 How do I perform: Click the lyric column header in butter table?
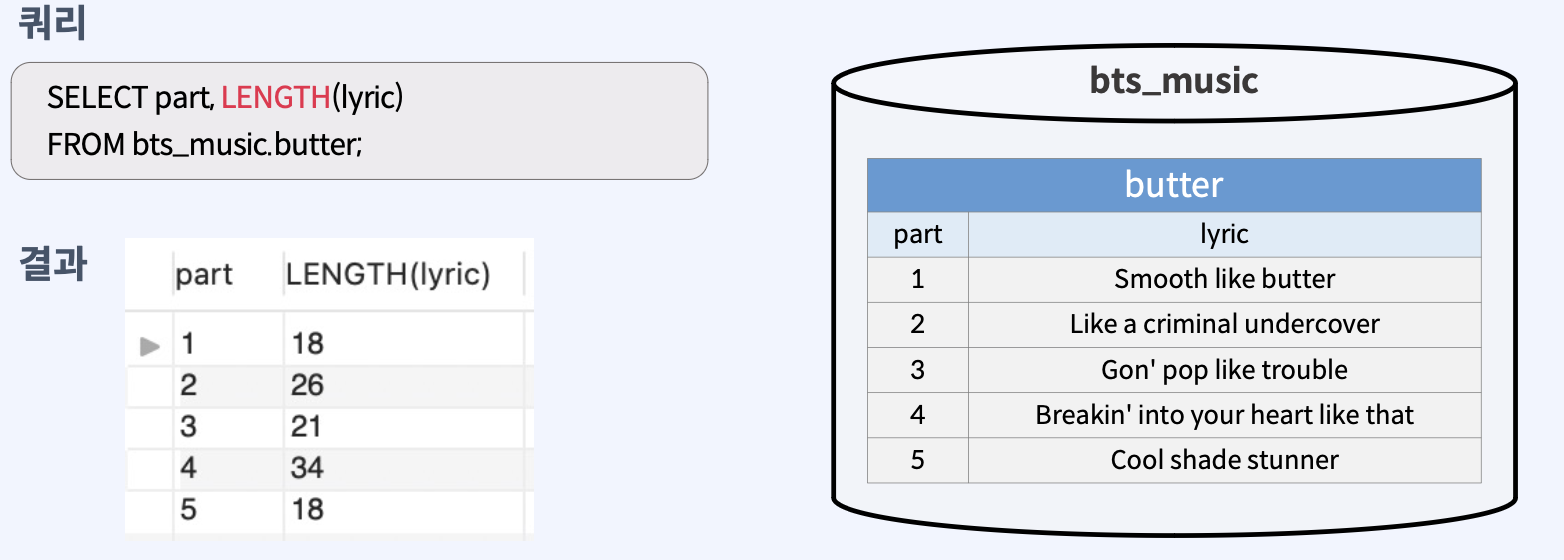(x=1224, y=234)
